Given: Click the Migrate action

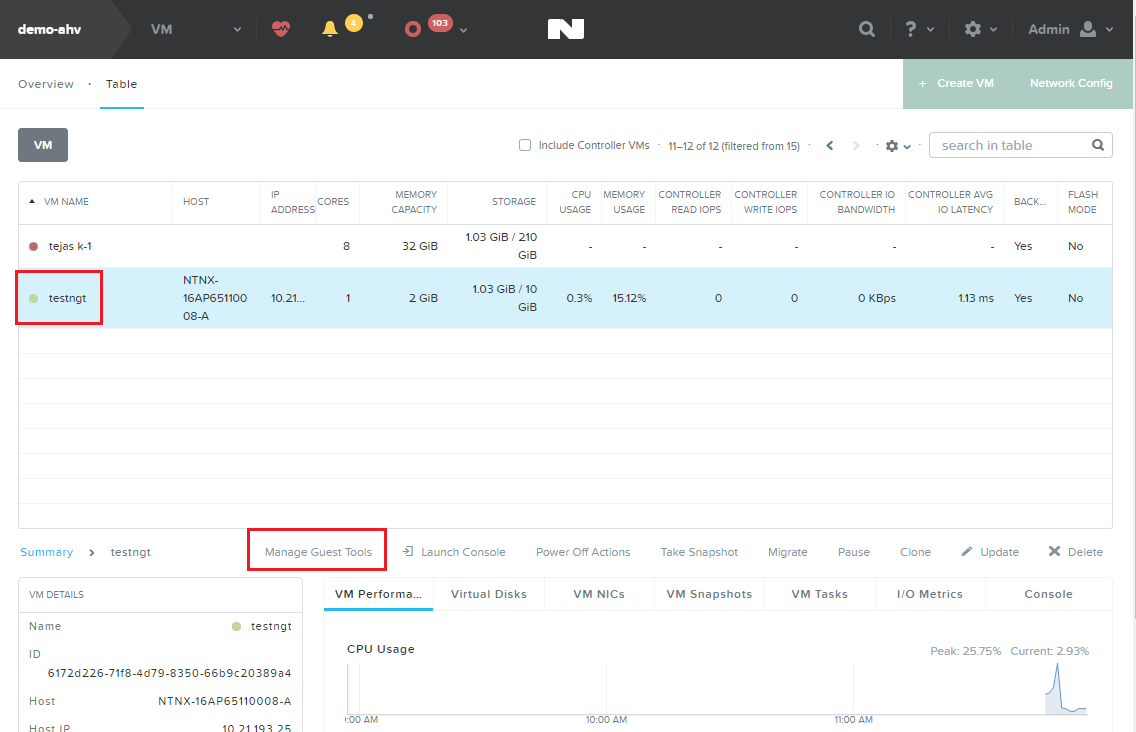Looking at the screenshot, I should coord(788,552).
